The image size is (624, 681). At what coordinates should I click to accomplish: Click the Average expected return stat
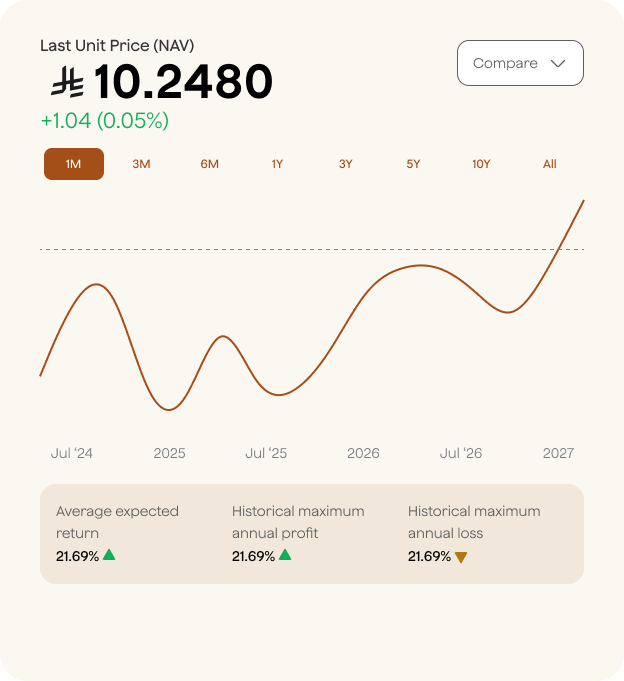tap(117, 522)
